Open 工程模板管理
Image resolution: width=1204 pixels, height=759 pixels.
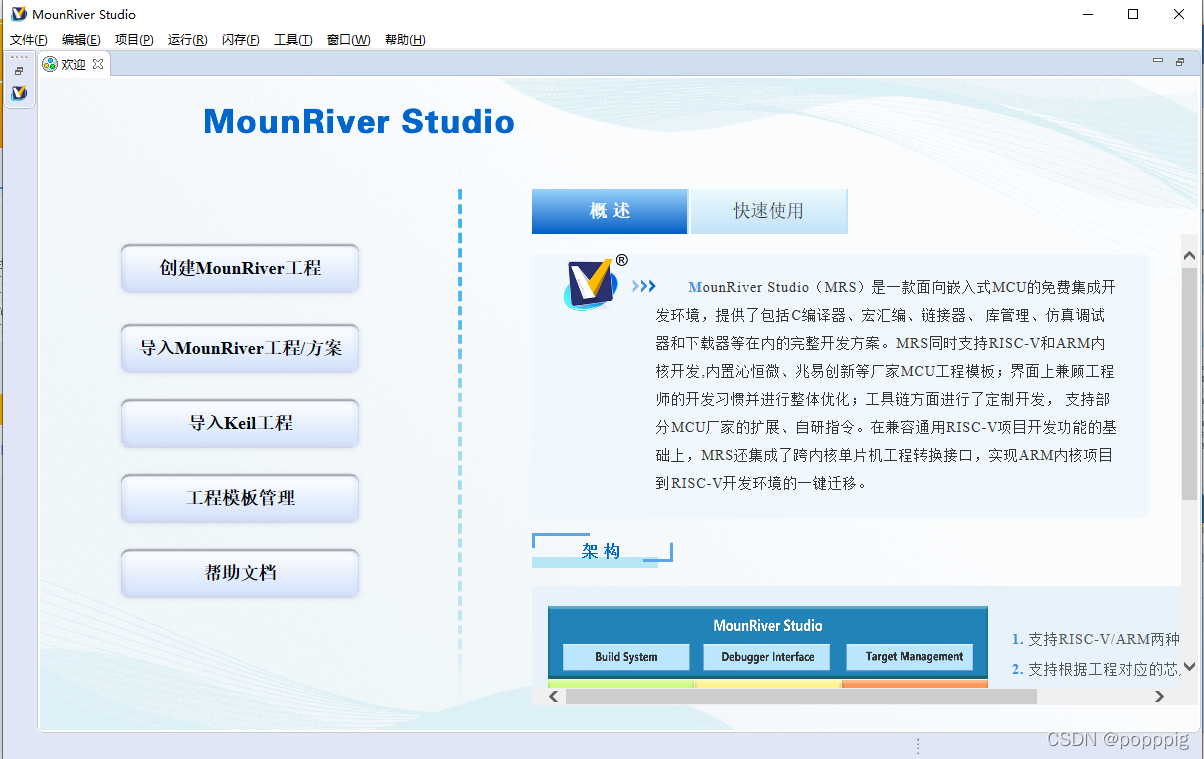point(240,498)
